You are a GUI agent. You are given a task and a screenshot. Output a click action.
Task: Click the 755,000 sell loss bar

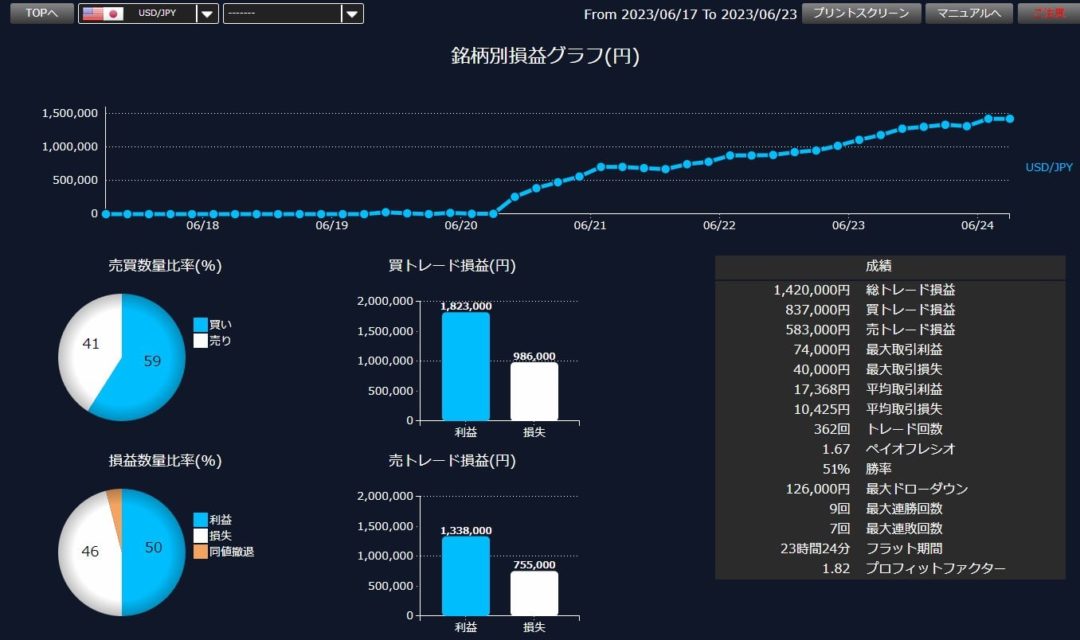(534, 593)
